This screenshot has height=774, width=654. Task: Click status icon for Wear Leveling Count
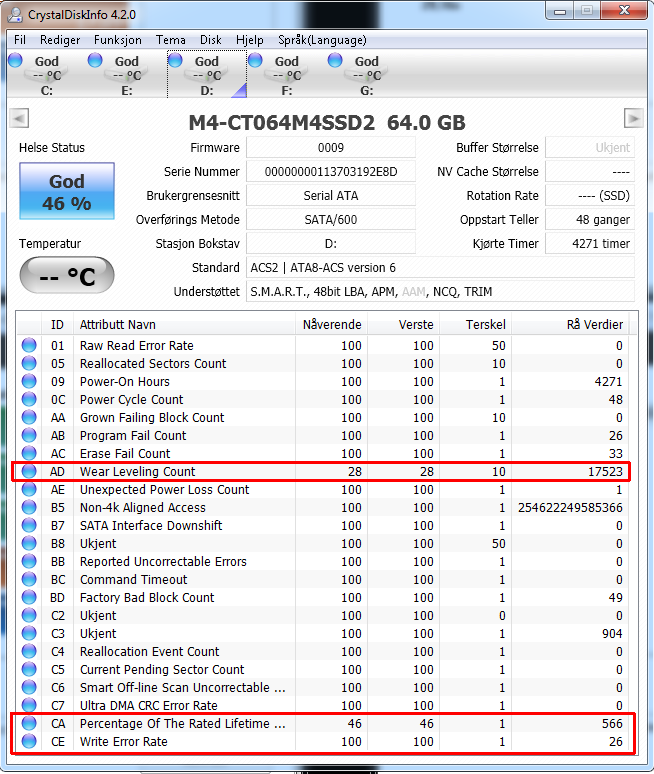pos(29,471)
